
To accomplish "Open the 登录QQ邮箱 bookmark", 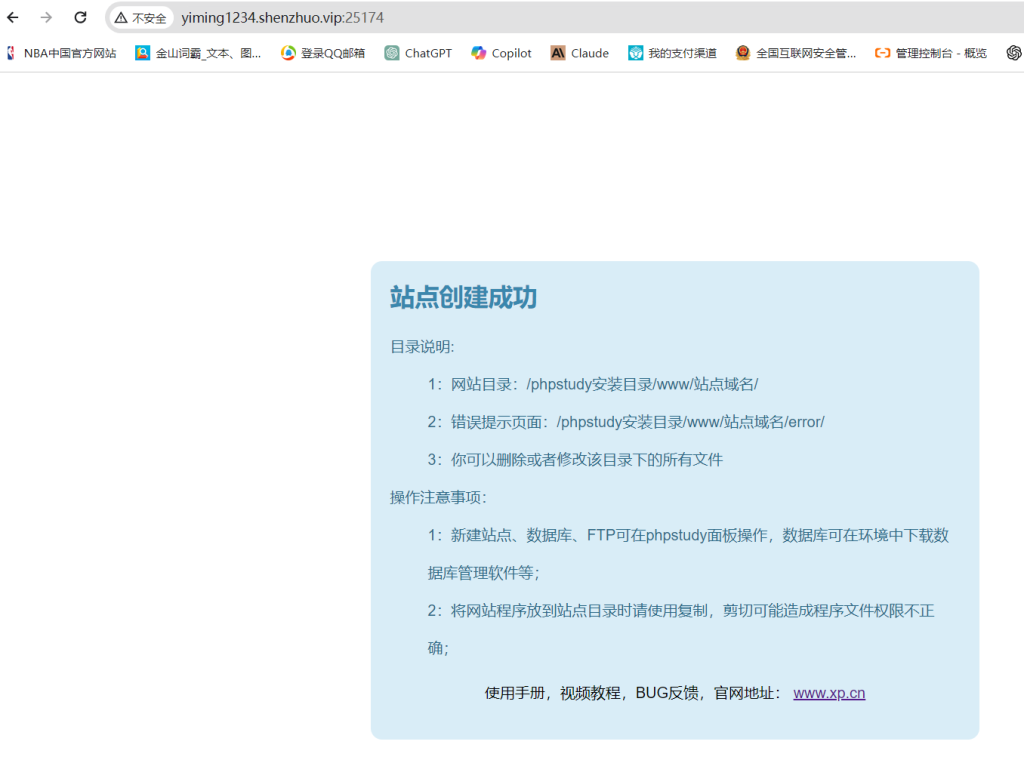I will (x=323, y=53).
